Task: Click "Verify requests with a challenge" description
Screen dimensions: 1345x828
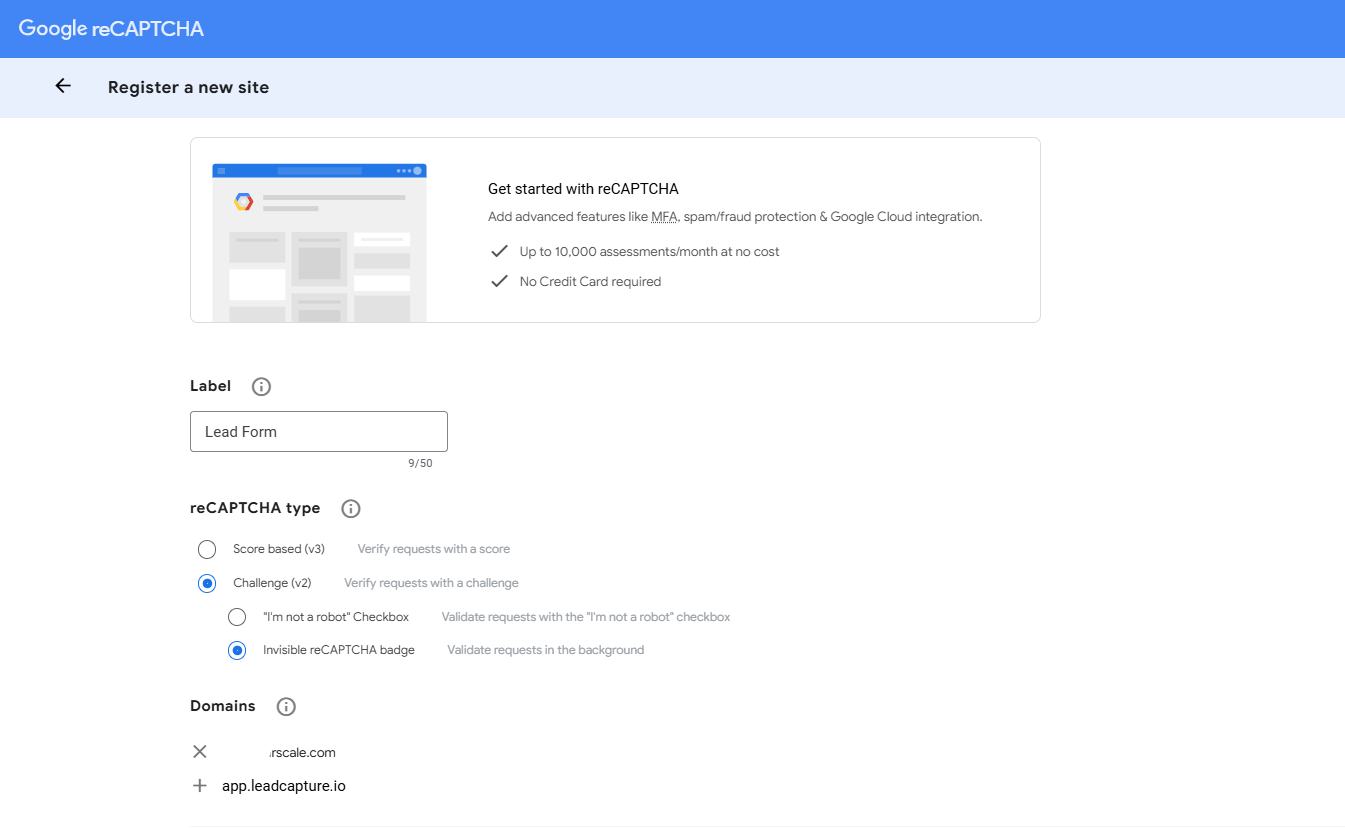Action: click(x=431, y=583)
